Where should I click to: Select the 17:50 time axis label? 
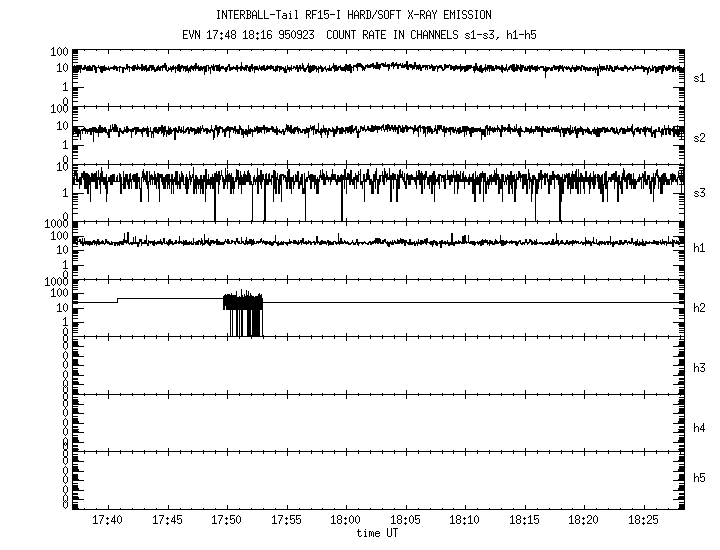coord(226,521)
